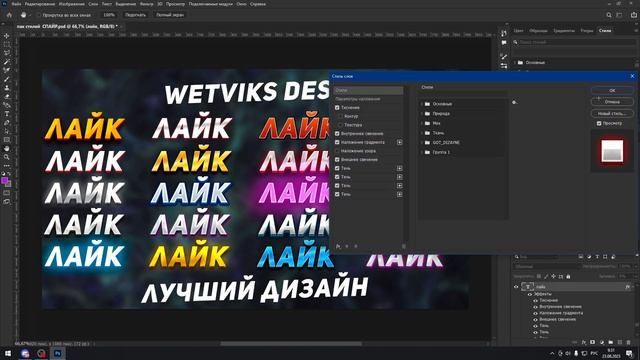Open the layer blend mode dropdown
Viewport: 640px width, 360px height.
546,267
